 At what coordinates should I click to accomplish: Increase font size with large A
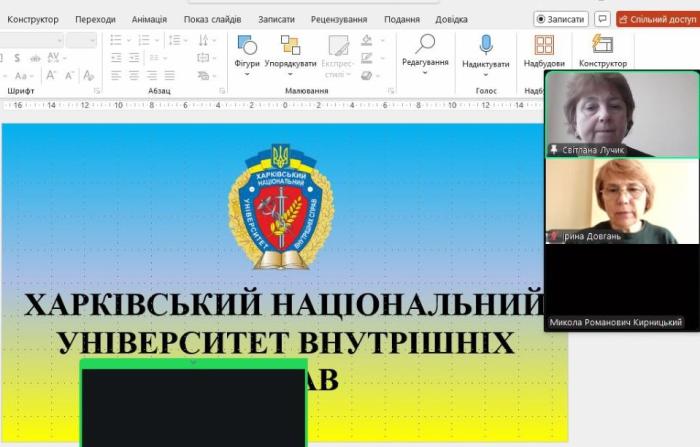(51, 75)
